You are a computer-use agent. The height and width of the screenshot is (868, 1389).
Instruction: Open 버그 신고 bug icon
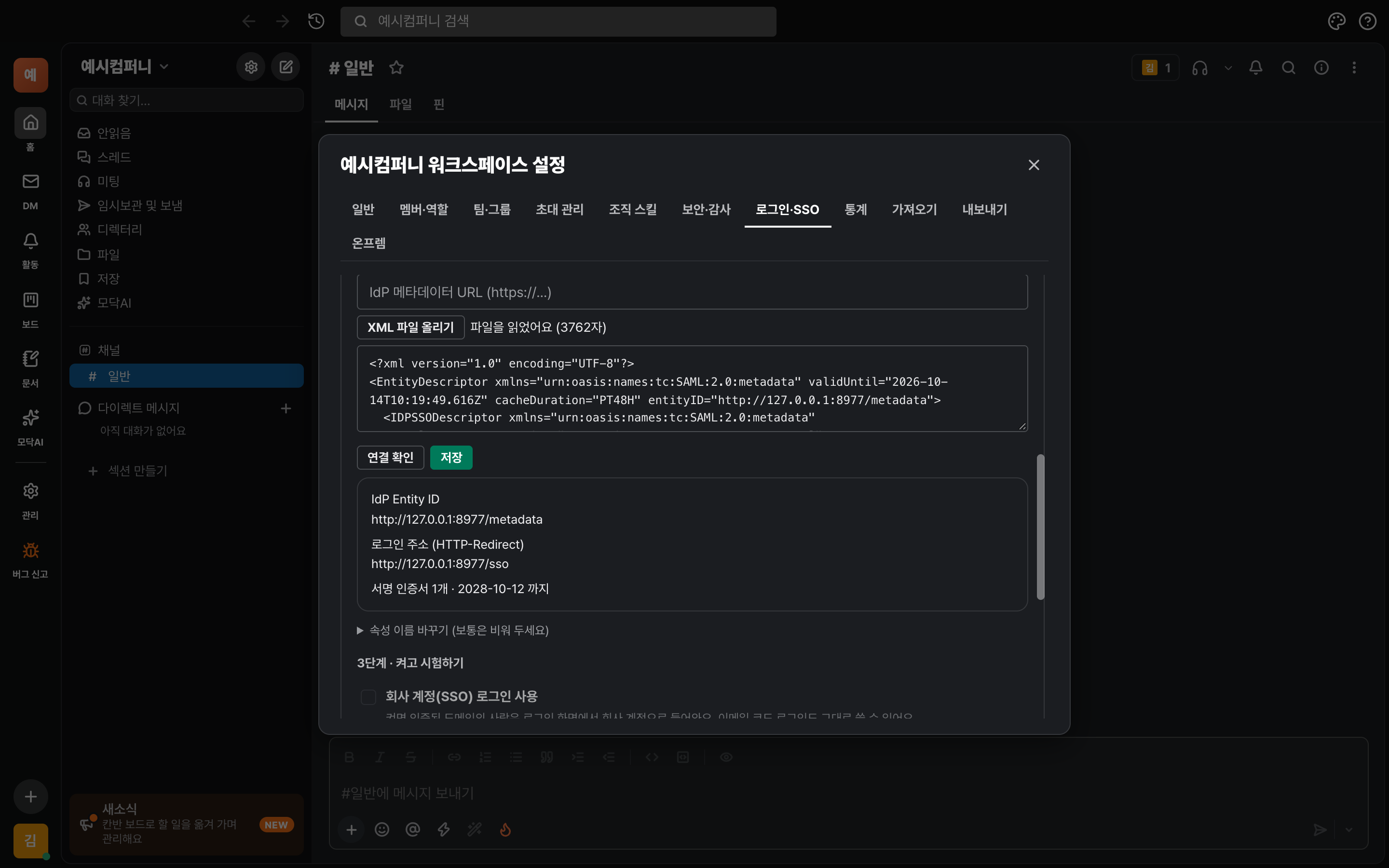30,560
